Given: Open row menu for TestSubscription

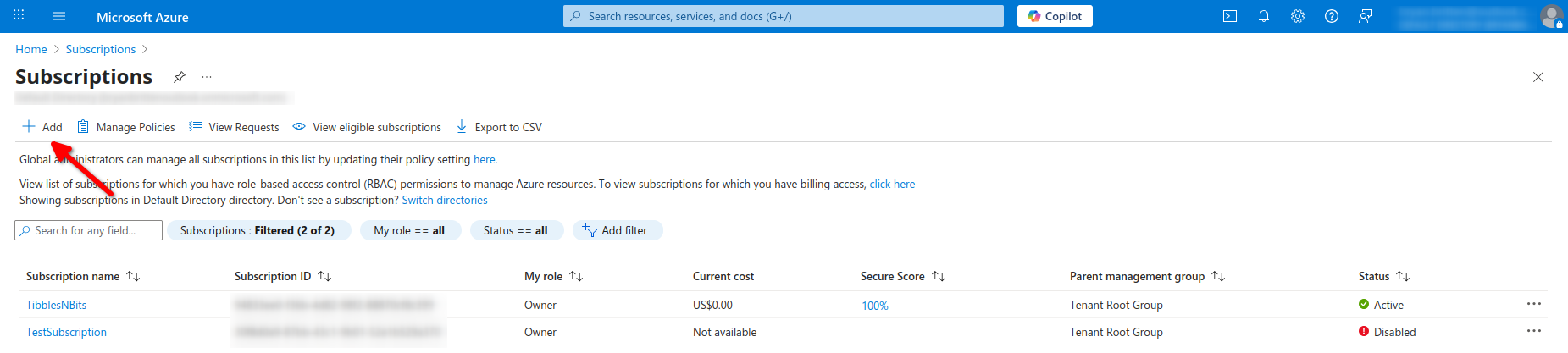Looking at the screenshot, I should [x=1534, y=331].
